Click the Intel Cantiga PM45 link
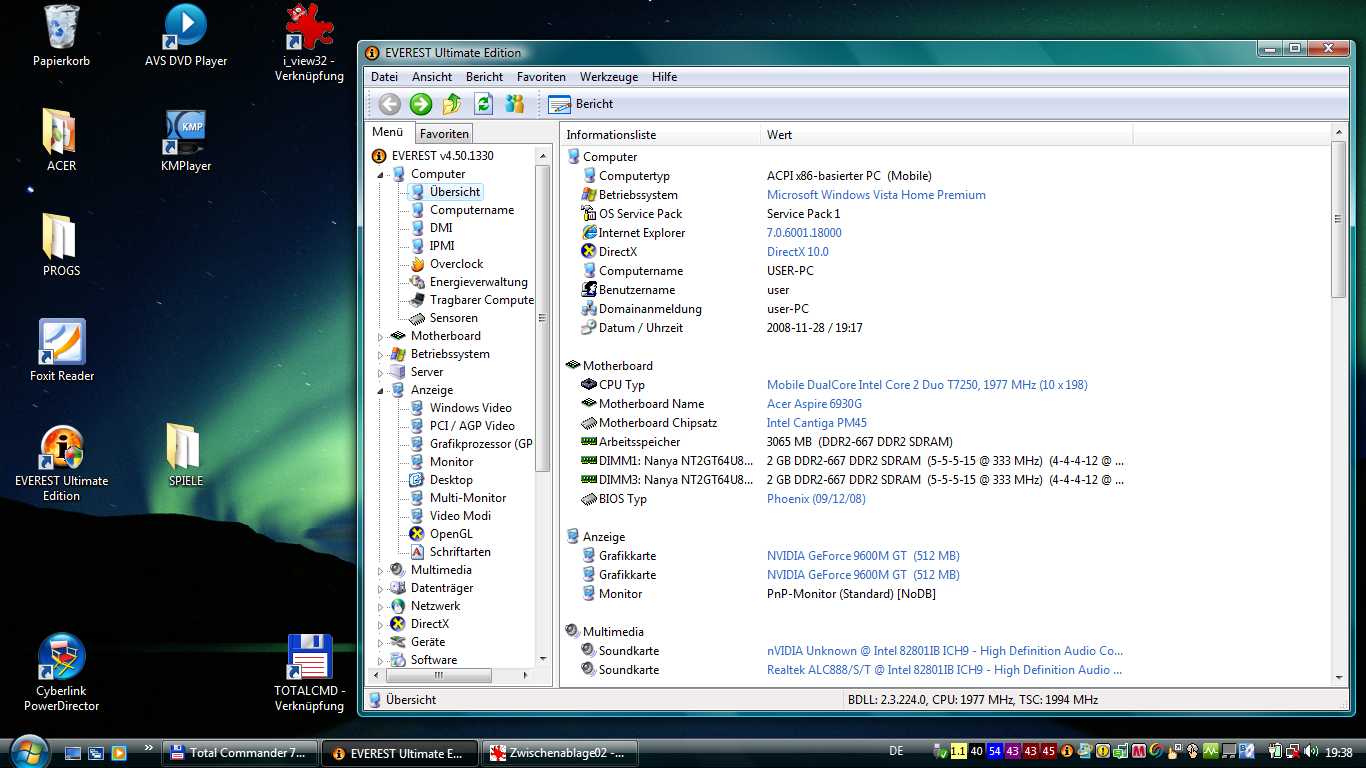This screenshot has height=768, width=1366. 816,423
